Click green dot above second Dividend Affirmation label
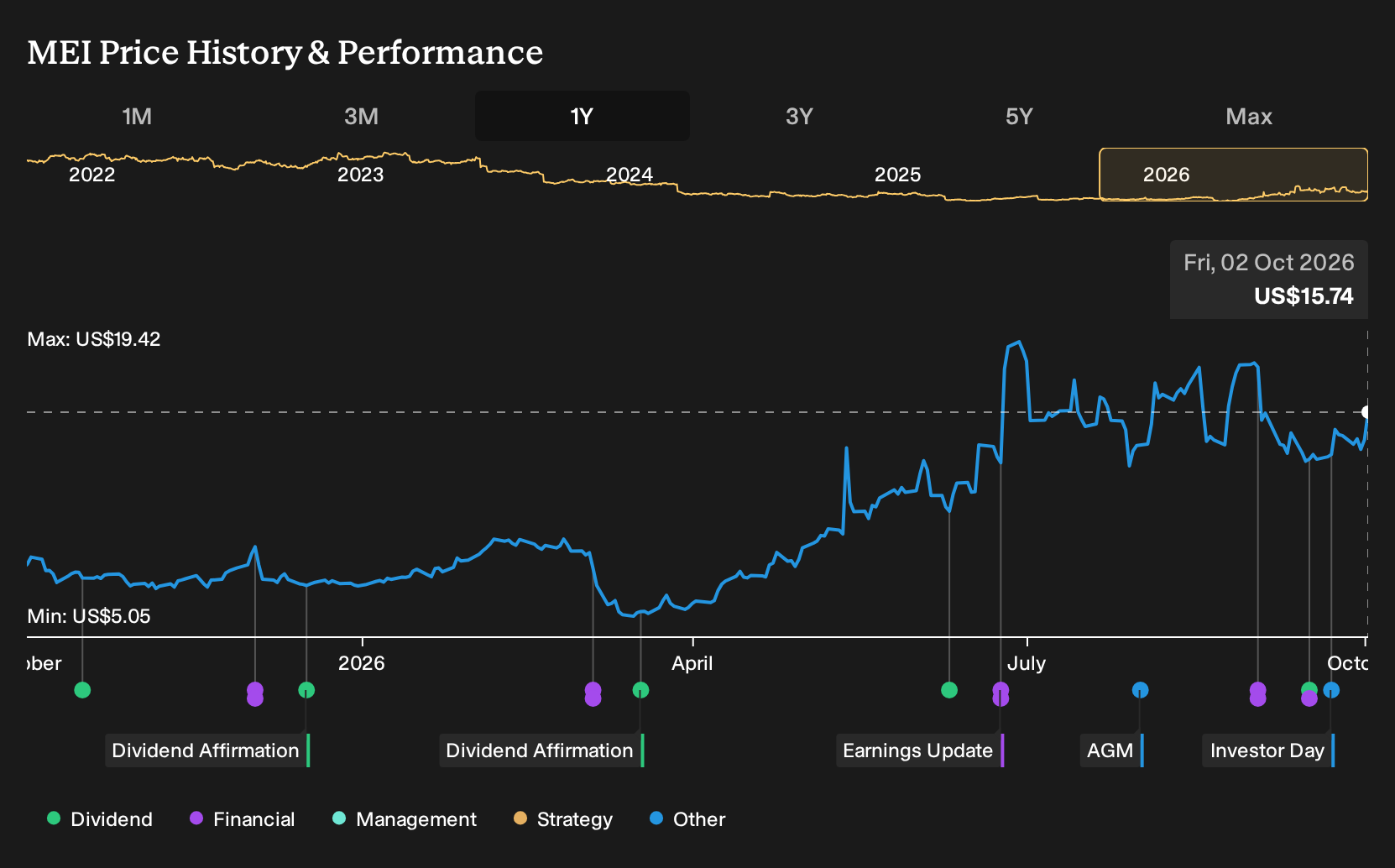 [x=640, y=690]
